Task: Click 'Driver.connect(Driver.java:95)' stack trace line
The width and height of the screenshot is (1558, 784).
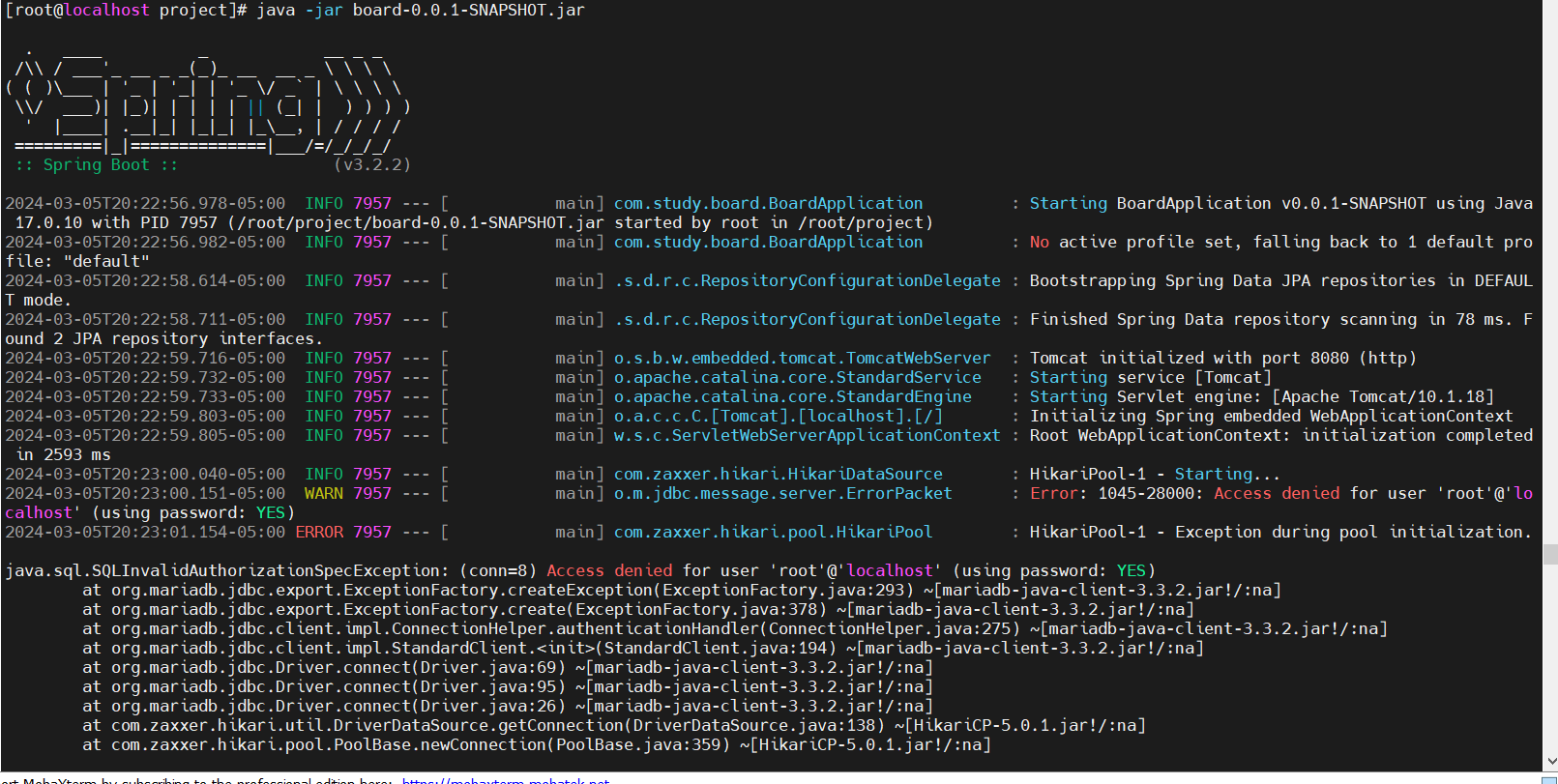Action: tap(508, 687)
